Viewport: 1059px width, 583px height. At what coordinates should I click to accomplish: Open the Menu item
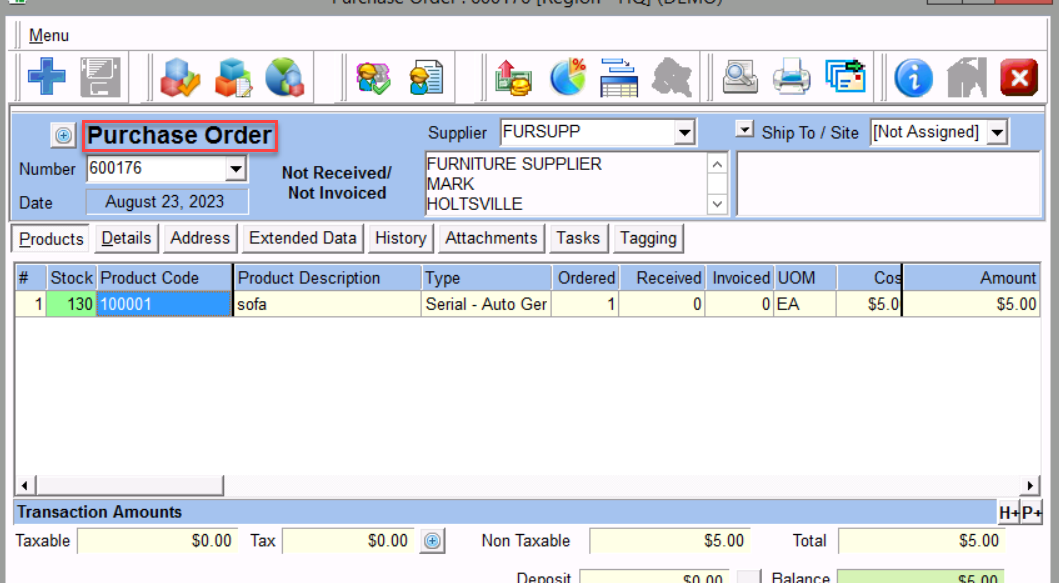(49, 36)
